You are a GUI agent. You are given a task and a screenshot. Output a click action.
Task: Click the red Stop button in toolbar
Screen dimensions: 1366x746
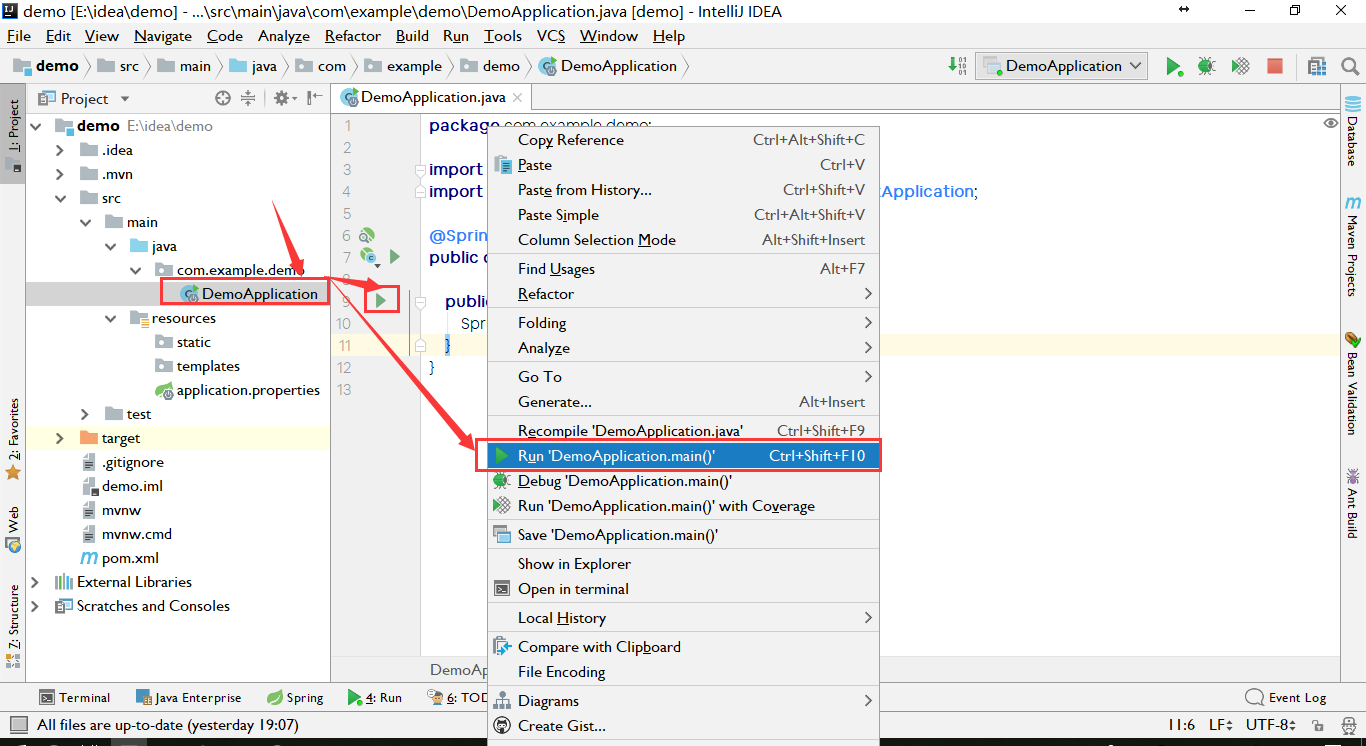[x=1275, y=66]
